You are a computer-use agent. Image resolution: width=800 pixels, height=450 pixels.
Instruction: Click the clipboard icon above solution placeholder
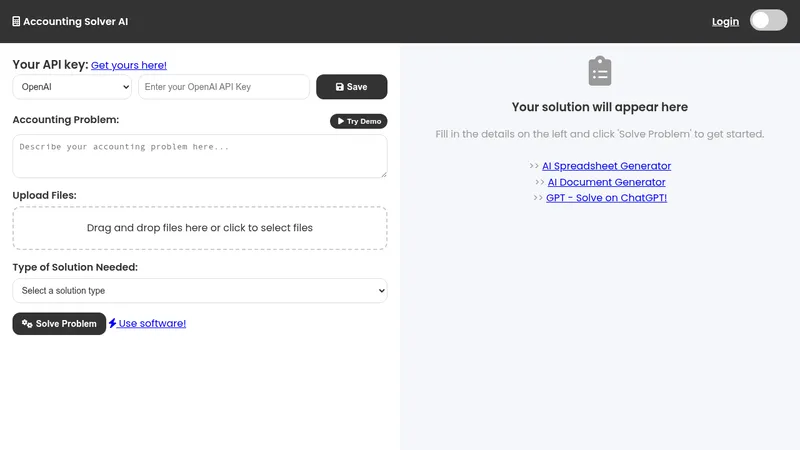[599, 71]
